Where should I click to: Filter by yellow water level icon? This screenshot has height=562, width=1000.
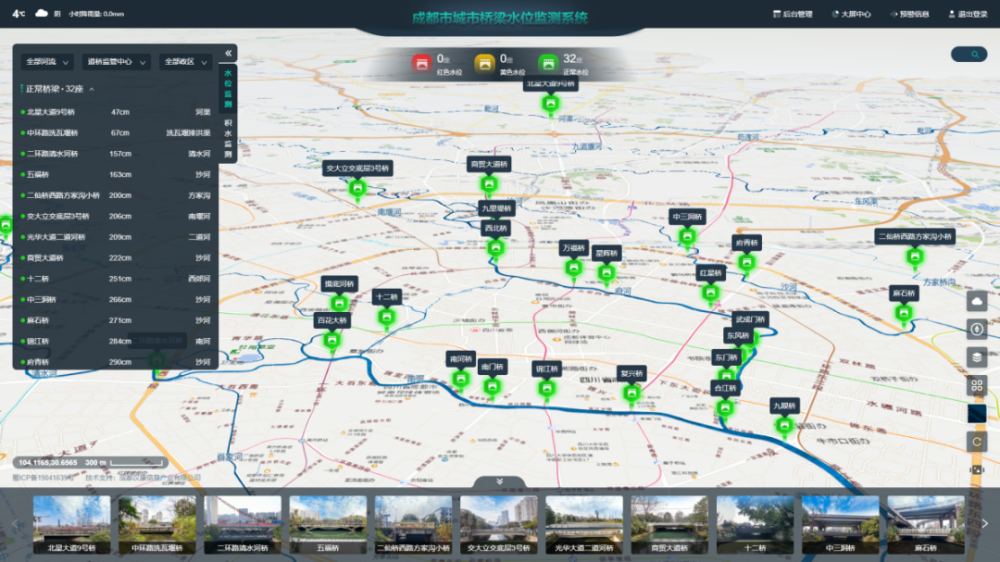pyautogui.click(x=485, y=63)
